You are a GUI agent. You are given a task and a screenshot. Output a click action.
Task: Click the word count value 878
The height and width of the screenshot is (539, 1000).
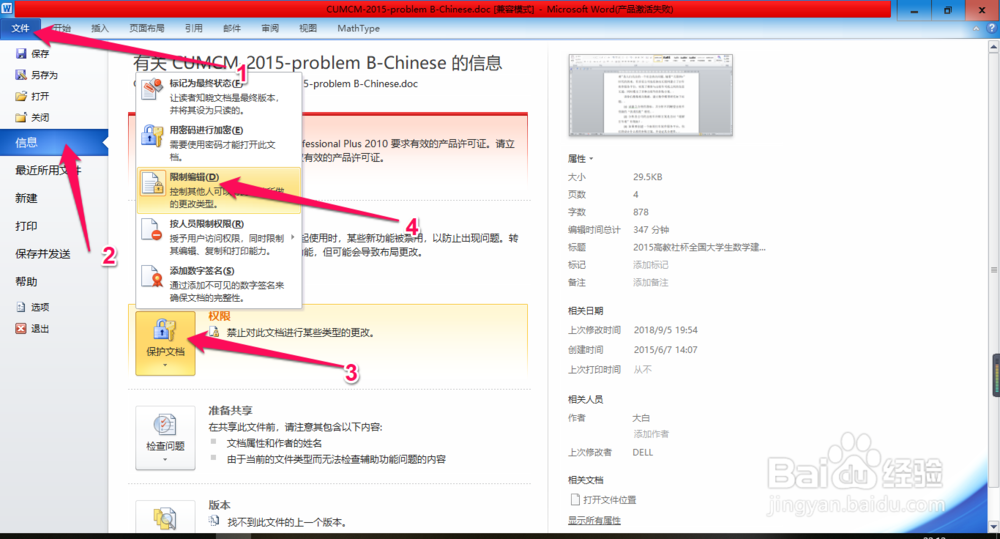pos(641,212)
